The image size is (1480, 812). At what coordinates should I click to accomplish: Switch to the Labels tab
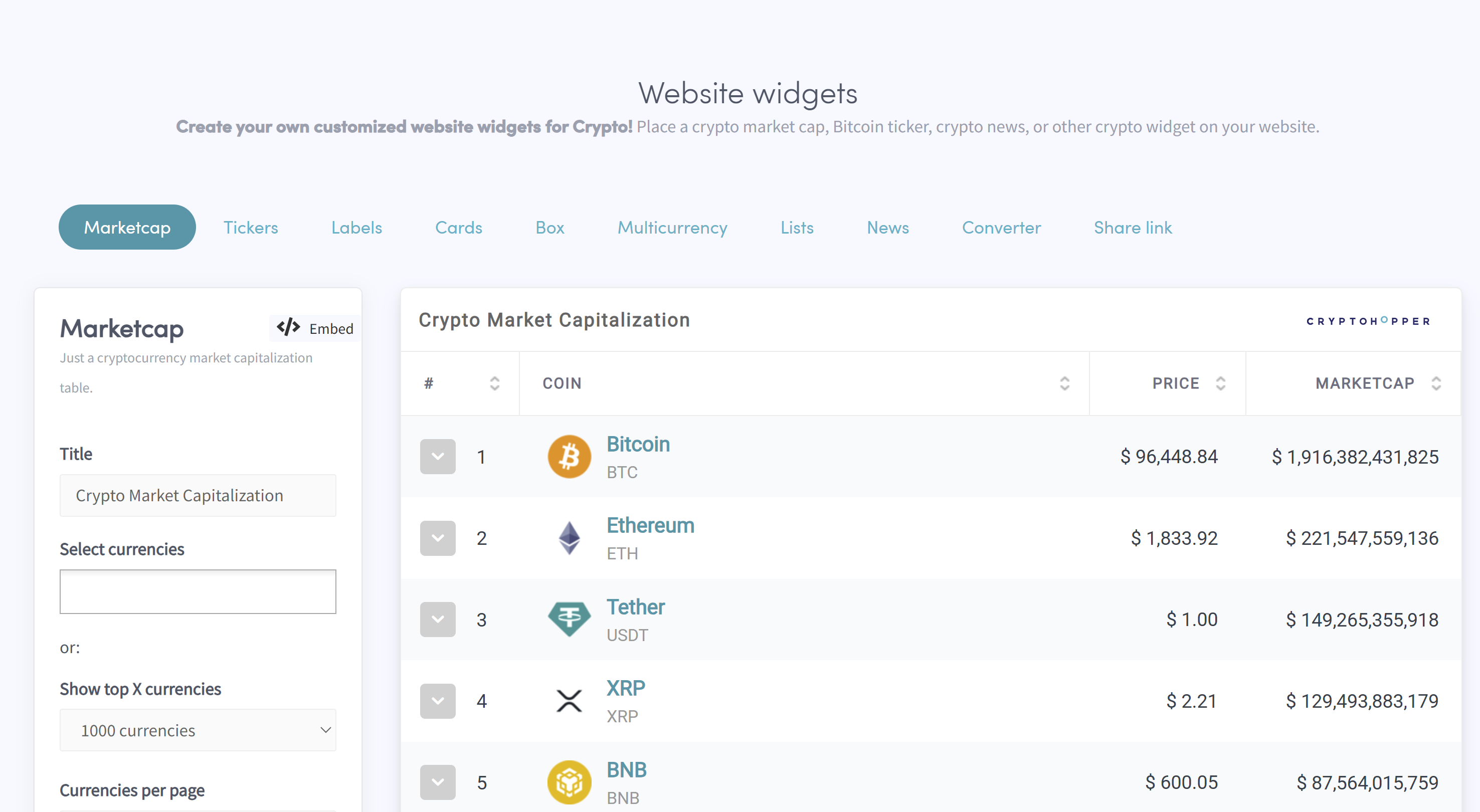pyautogui.click(x=356, y=228)
